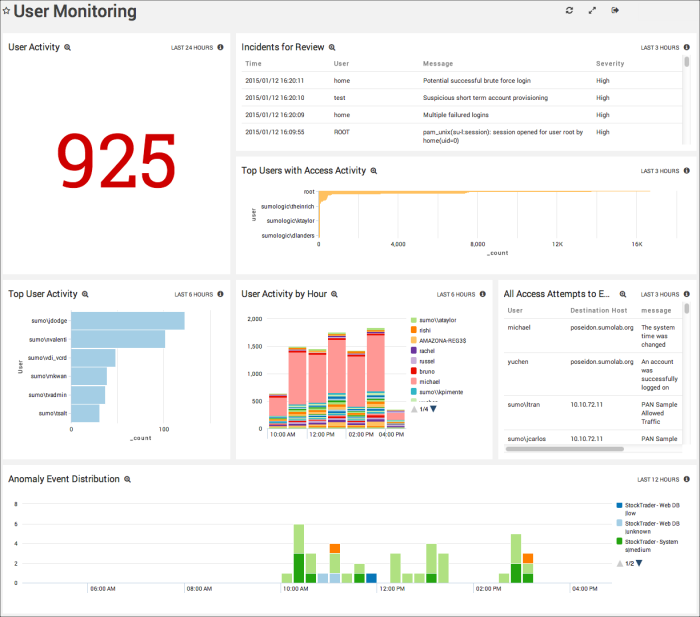Star the User Monitoring dashboard as favorite
Screen dimensions: 700x617
(8, 12)
